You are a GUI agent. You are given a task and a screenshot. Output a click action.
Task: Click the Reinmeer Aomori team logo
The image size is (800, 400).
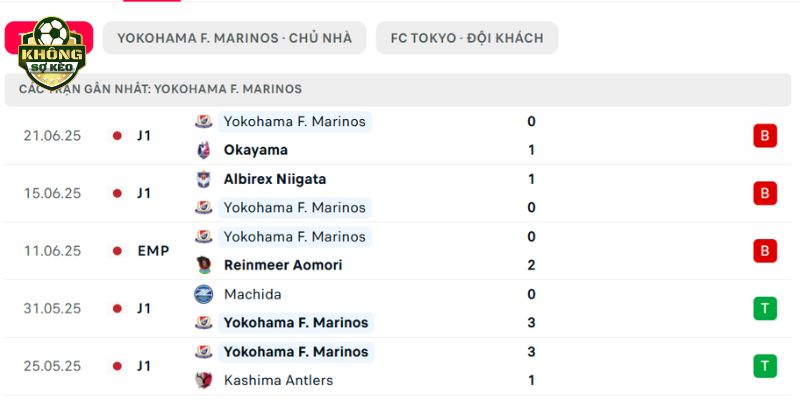(x=204, y=265)
